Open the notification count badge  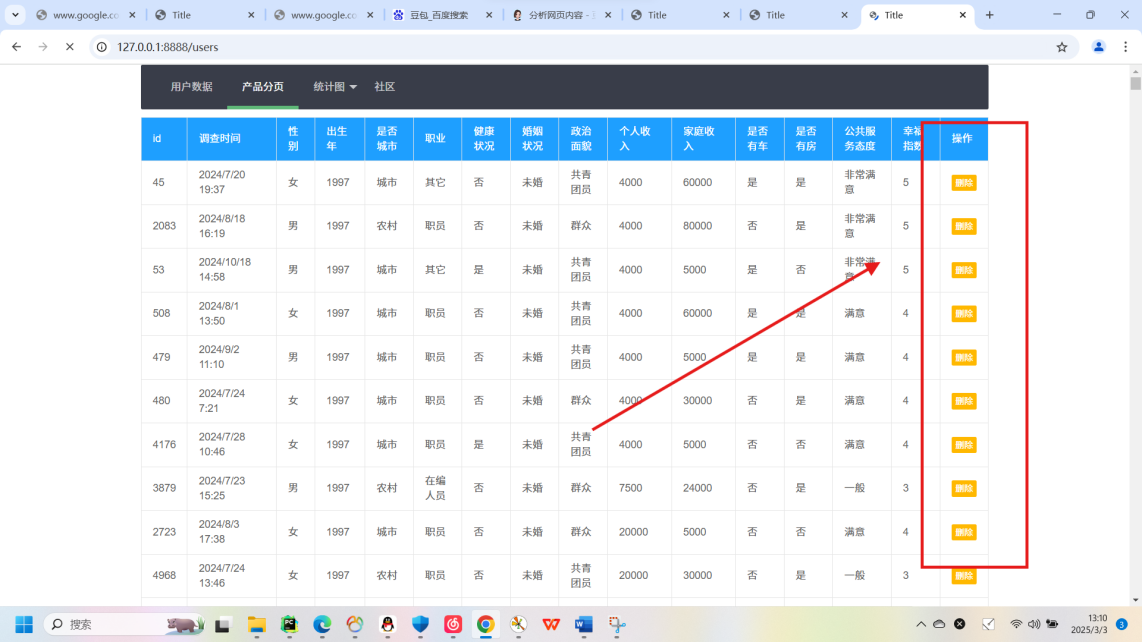(x=1122, y=625)
